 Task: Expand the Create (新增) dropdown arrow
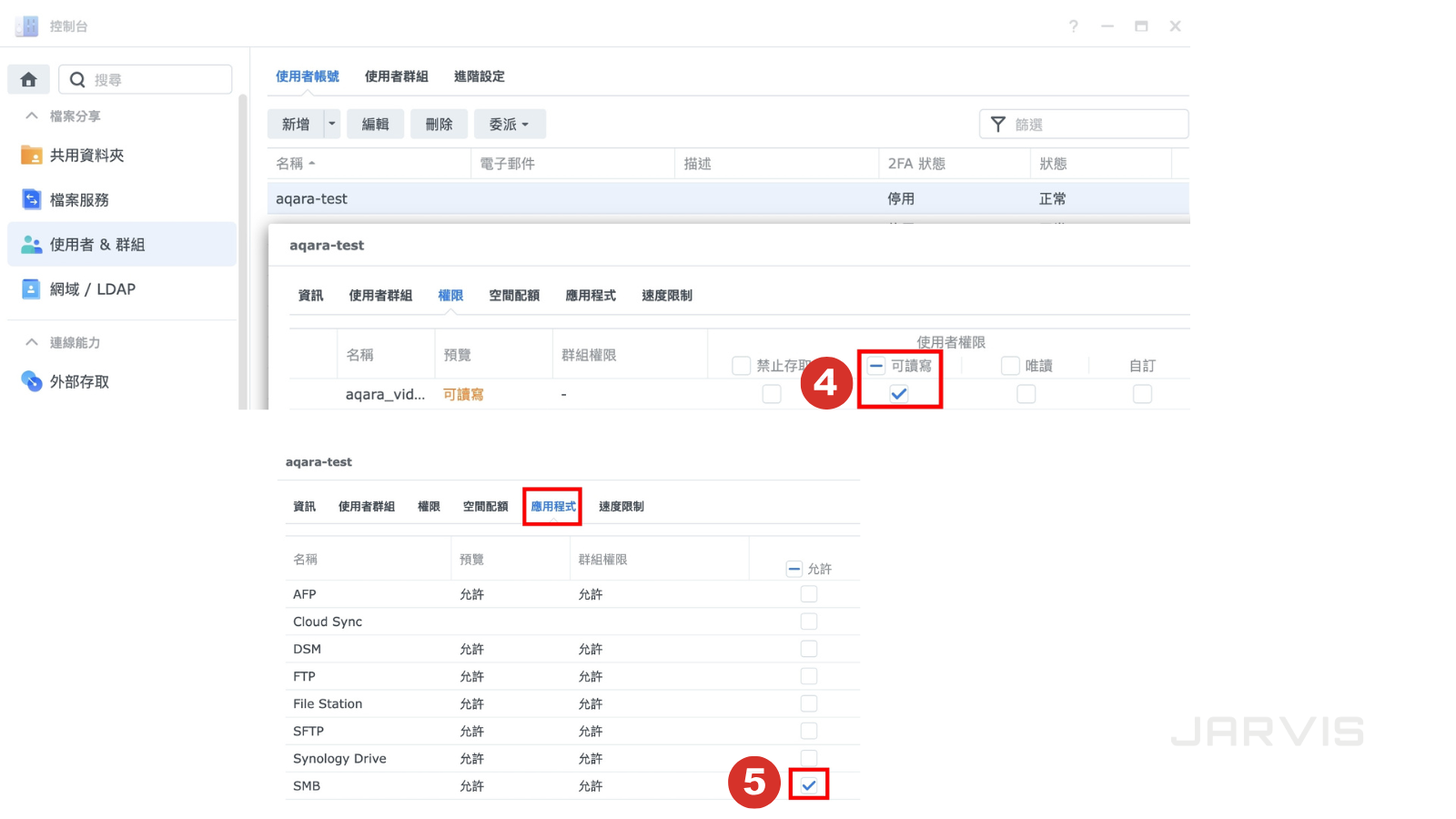[x=332, y=125]
